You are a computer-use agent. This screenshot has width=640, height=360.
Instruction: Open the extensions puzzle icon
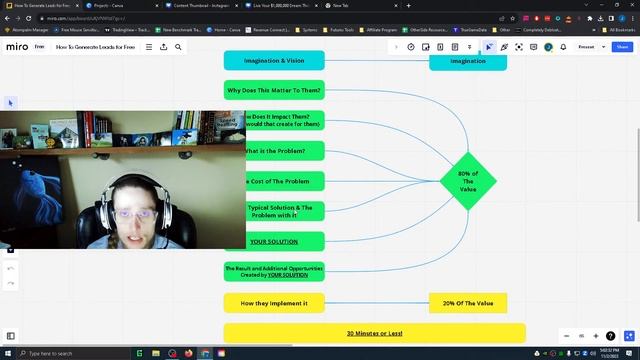[590, 18]
